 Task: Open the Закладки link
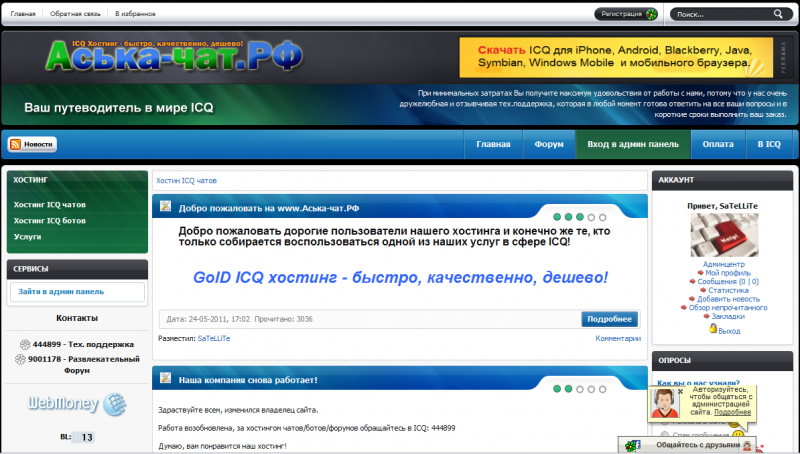tap(728, 316)
